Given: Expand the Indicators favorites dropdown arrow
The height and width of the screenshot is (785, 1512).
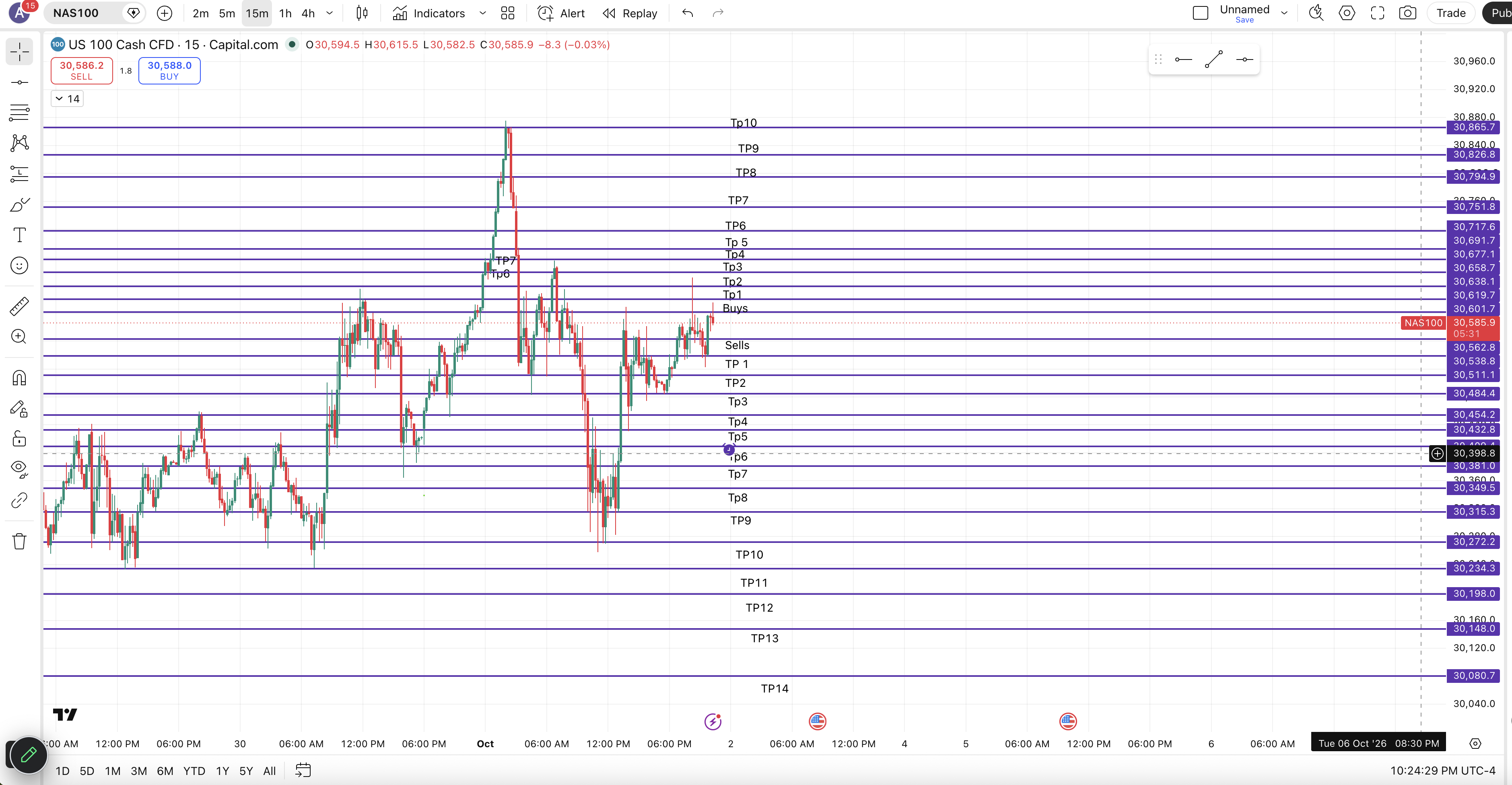Looking at the screenshot, I should click(x=482, y=13).
